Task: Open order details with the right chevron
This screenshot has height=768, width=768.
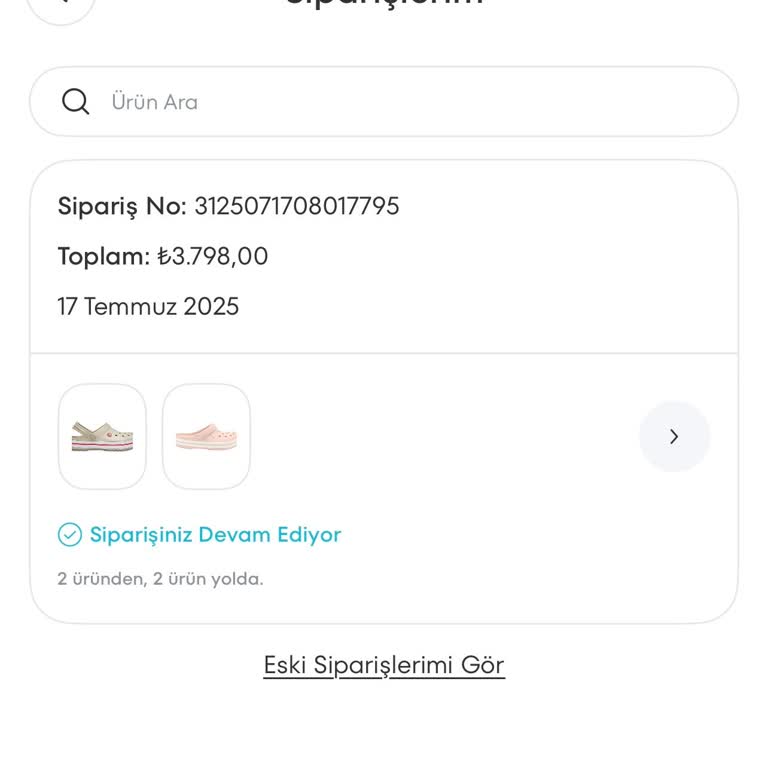Action: (674, 436)
